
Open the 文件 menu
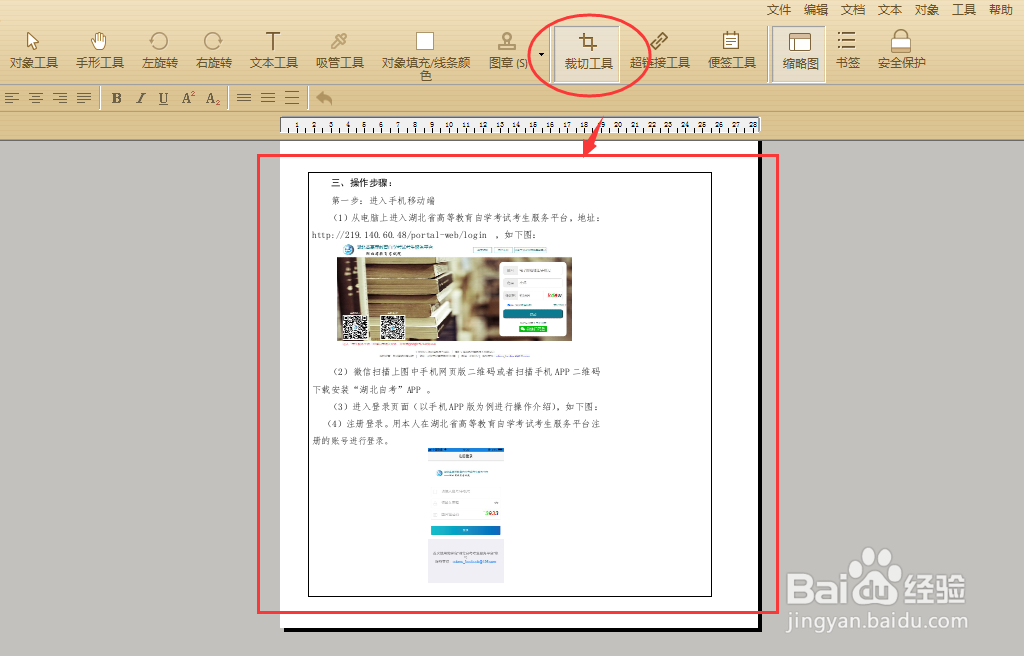pyautogui.click(x=778, y=10)
